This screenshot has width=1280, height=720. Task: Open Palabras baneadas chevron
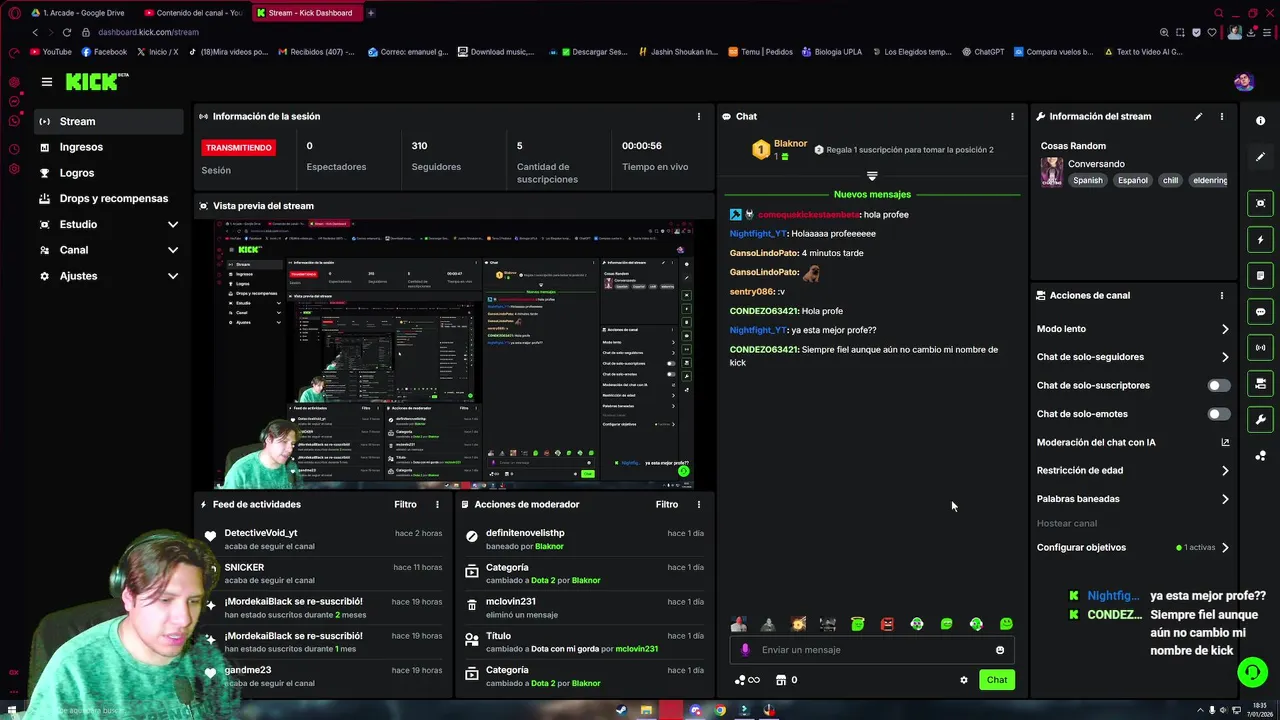1225,499
